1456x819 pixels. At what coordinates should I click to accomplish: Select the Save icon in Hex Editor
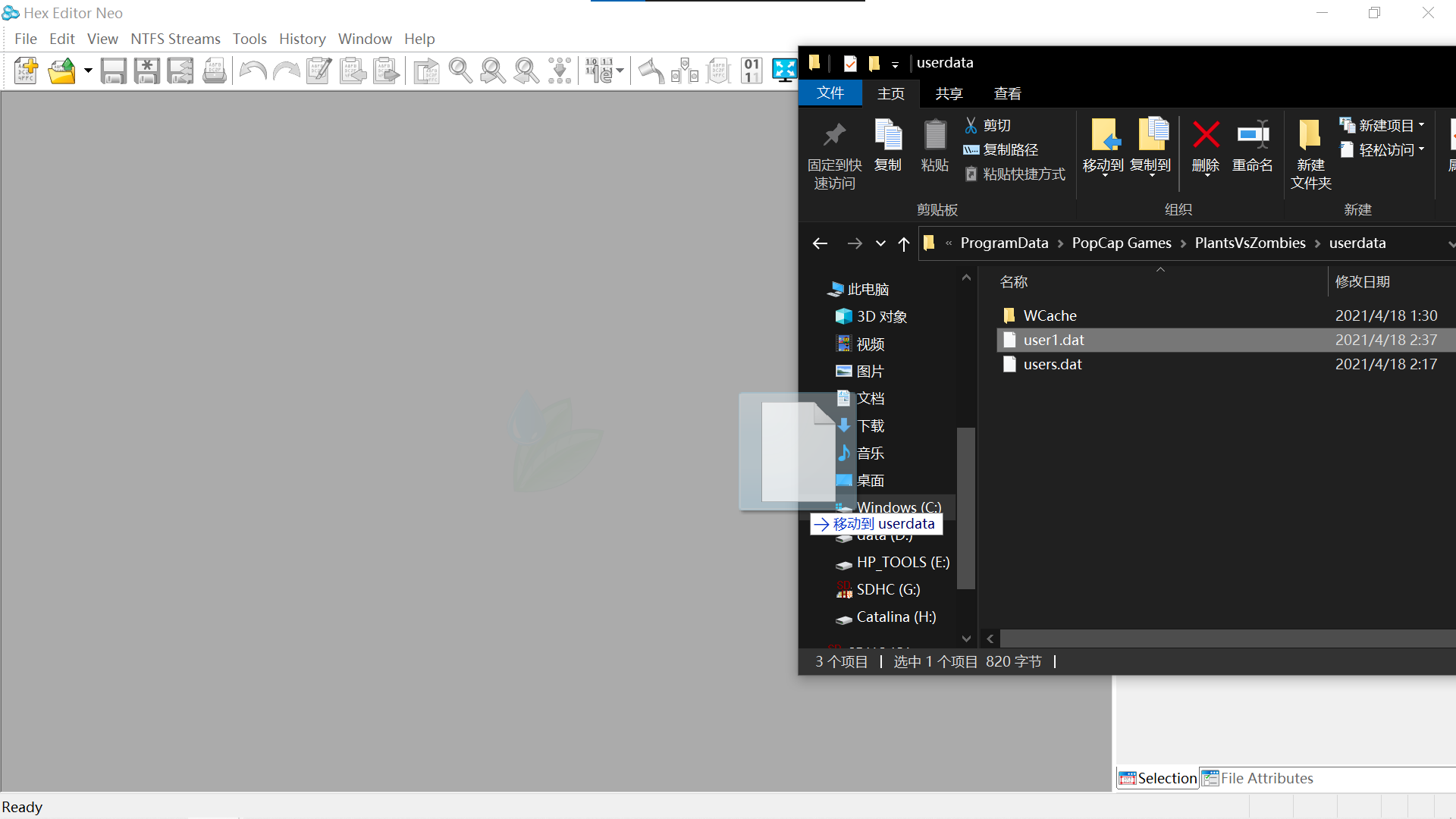pyautogui.click(x=111, y=70)
